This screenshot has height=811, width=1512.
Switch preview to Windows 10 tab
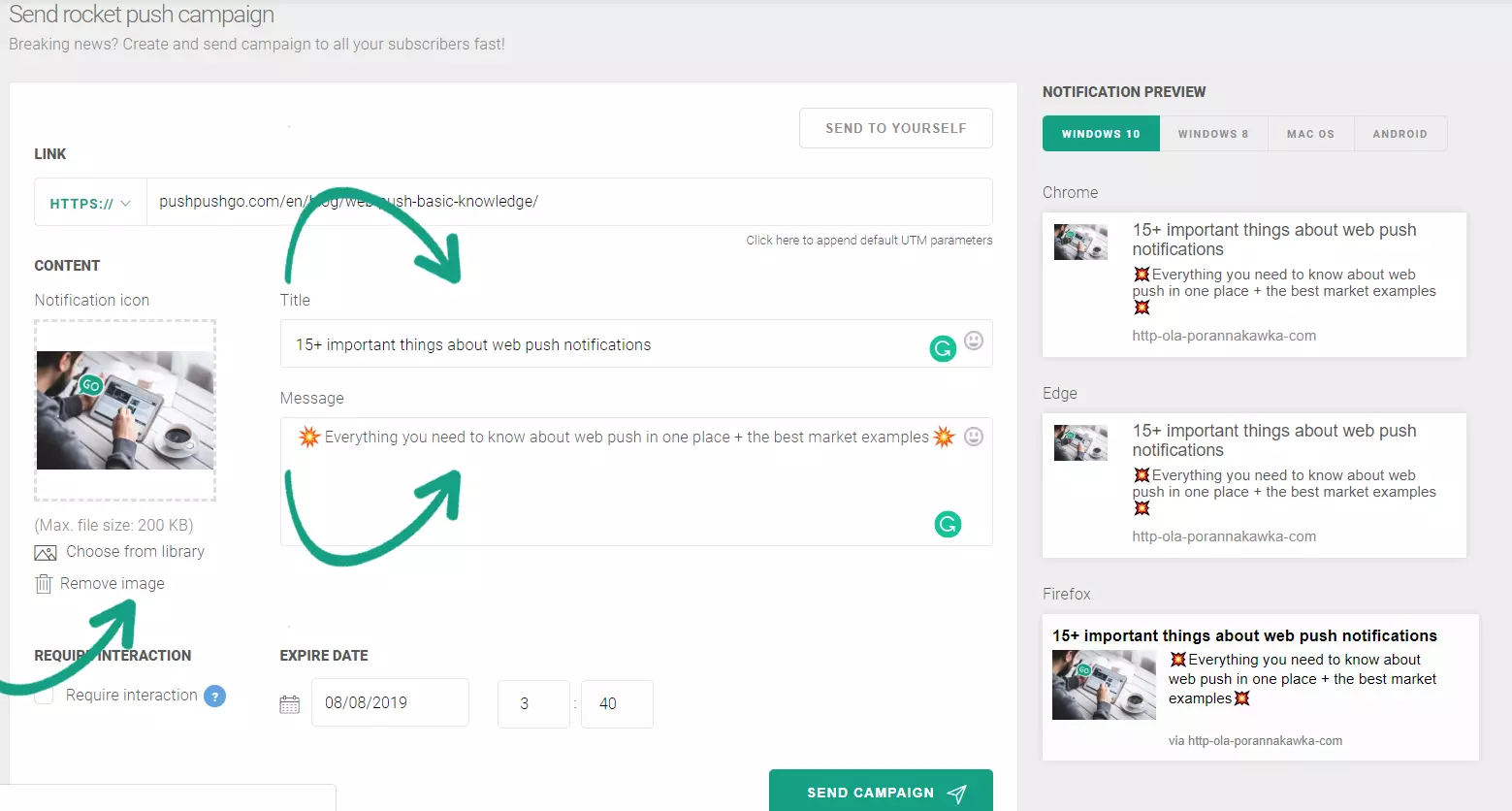pos(1101,134)
